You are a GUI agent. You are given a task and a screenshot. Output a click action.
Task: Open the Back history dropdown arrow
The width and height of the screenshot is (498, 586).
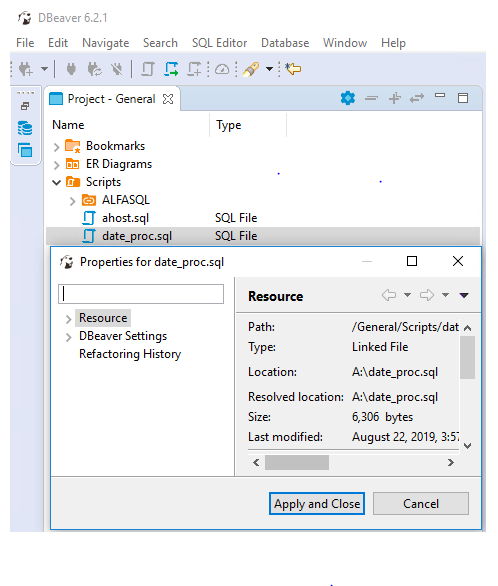(x=408, y=295)
